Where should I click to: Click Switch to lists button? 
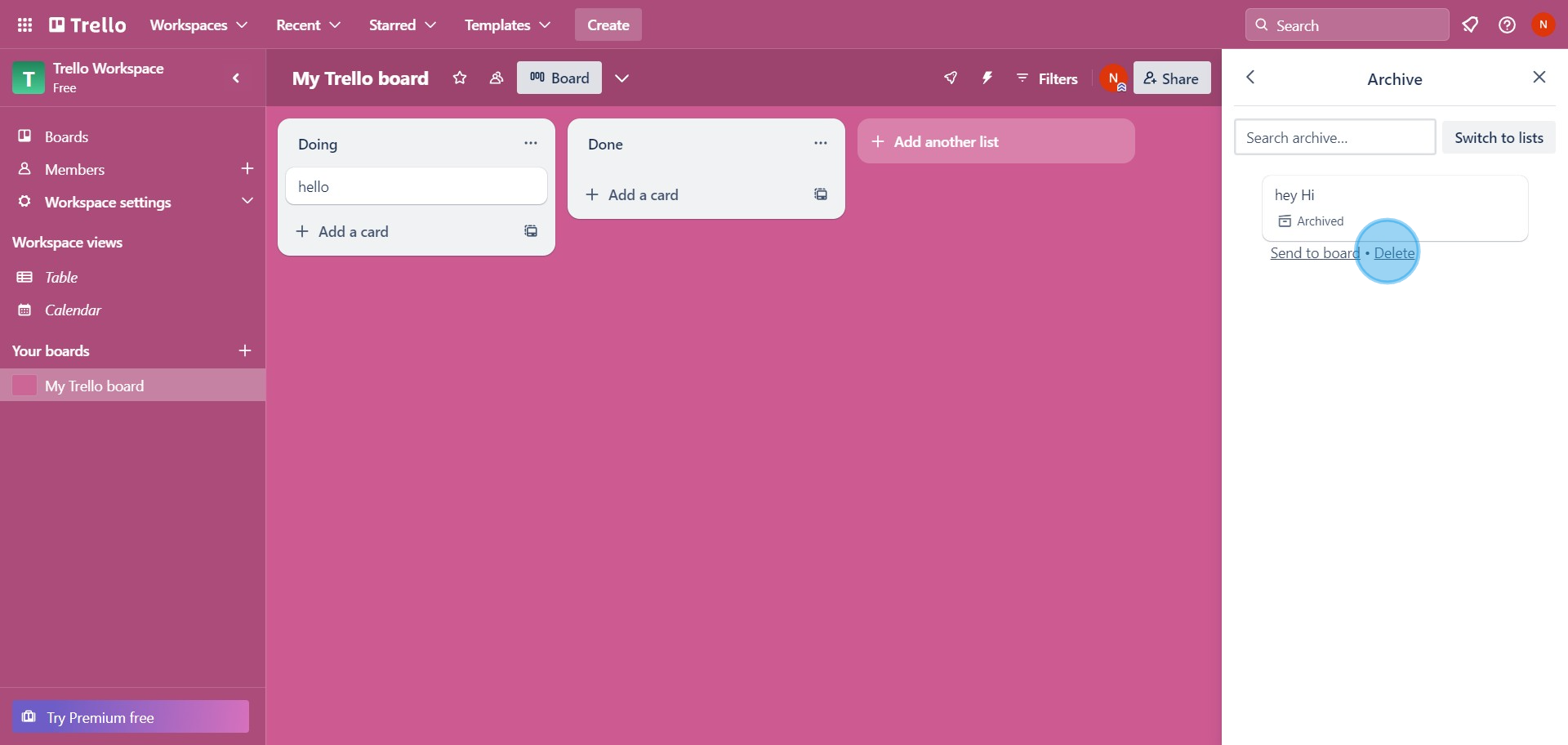[x=1499, y=137]
